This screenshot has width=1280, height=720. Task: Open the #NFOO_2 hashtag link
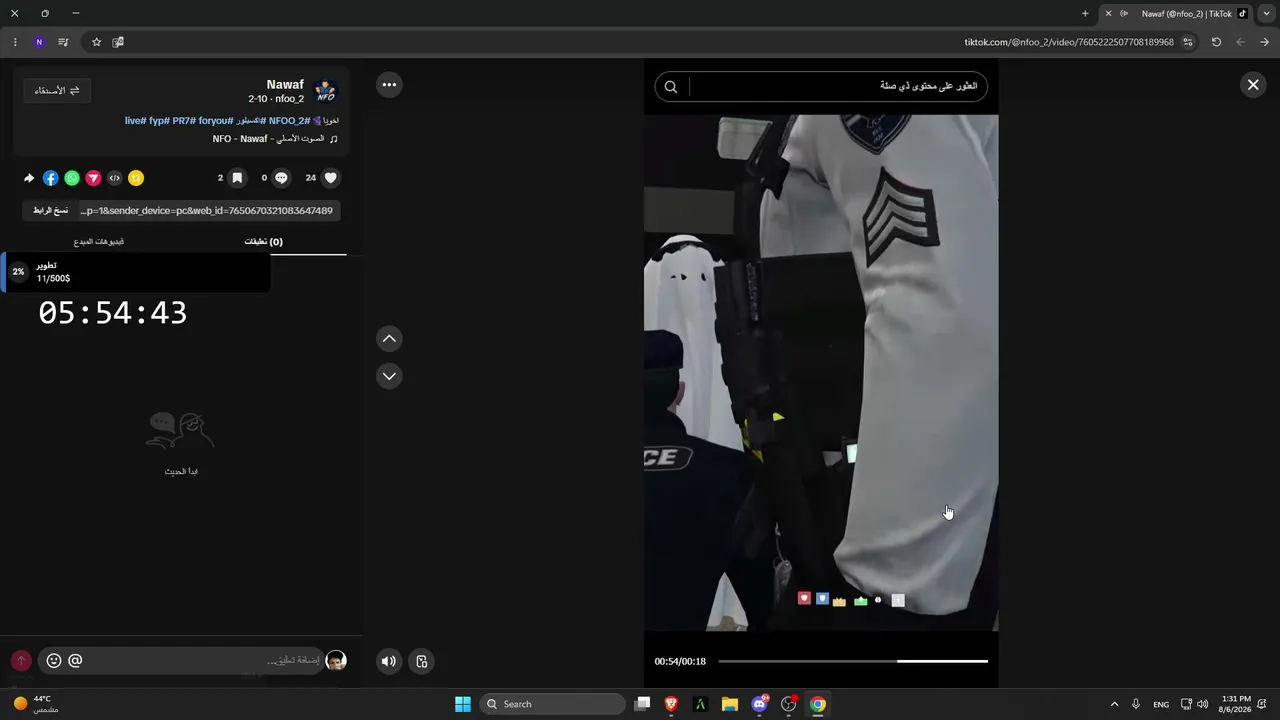pyautogui.click(x=289, y=121)
